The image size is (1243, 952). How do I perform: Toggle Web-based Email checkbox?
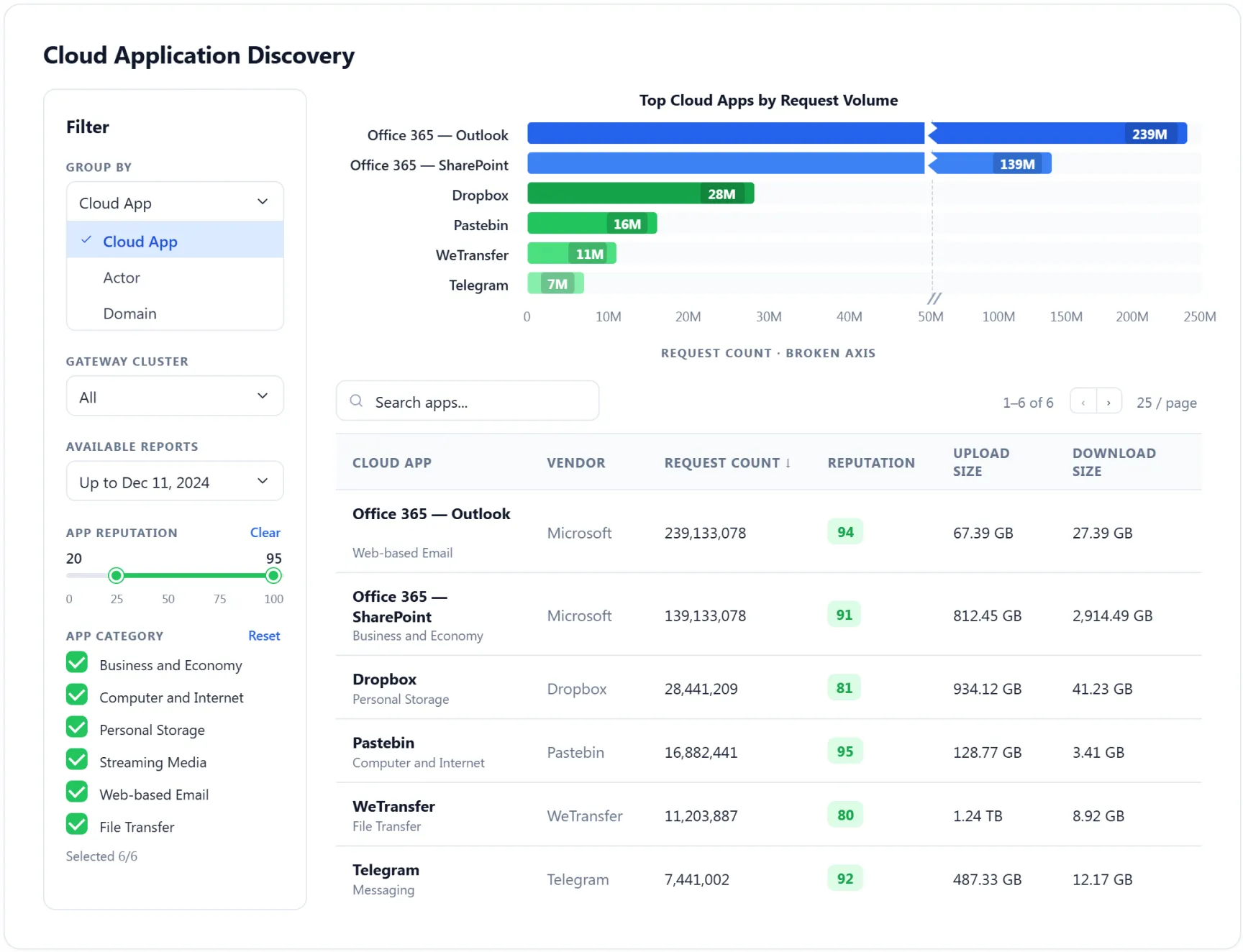[77, 792]
